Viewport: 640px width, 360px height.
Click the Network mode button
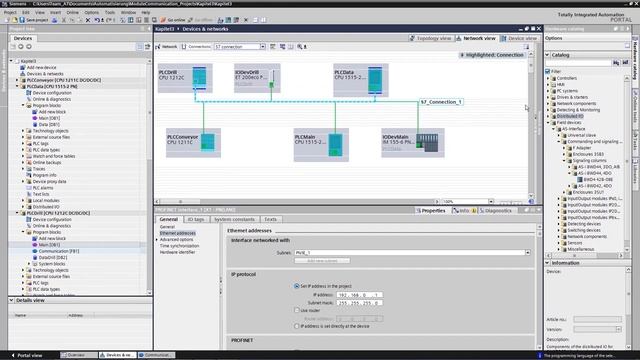pos(167,47)
